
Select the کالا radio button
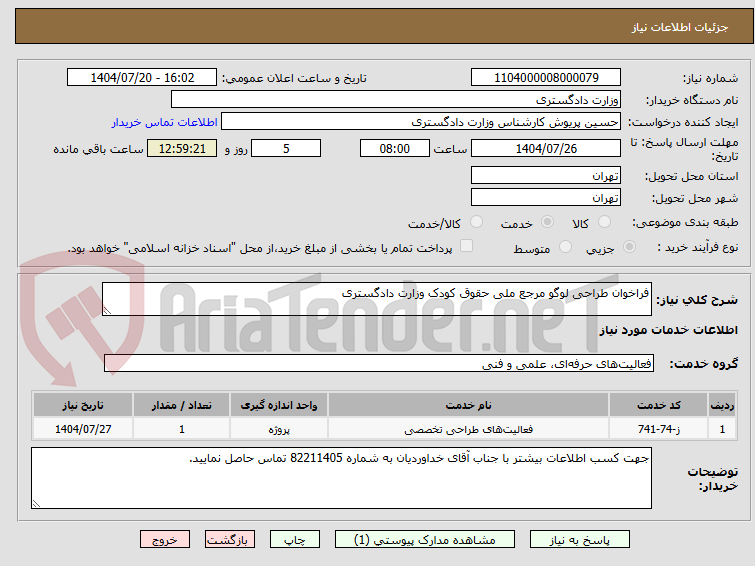point(604,222)
